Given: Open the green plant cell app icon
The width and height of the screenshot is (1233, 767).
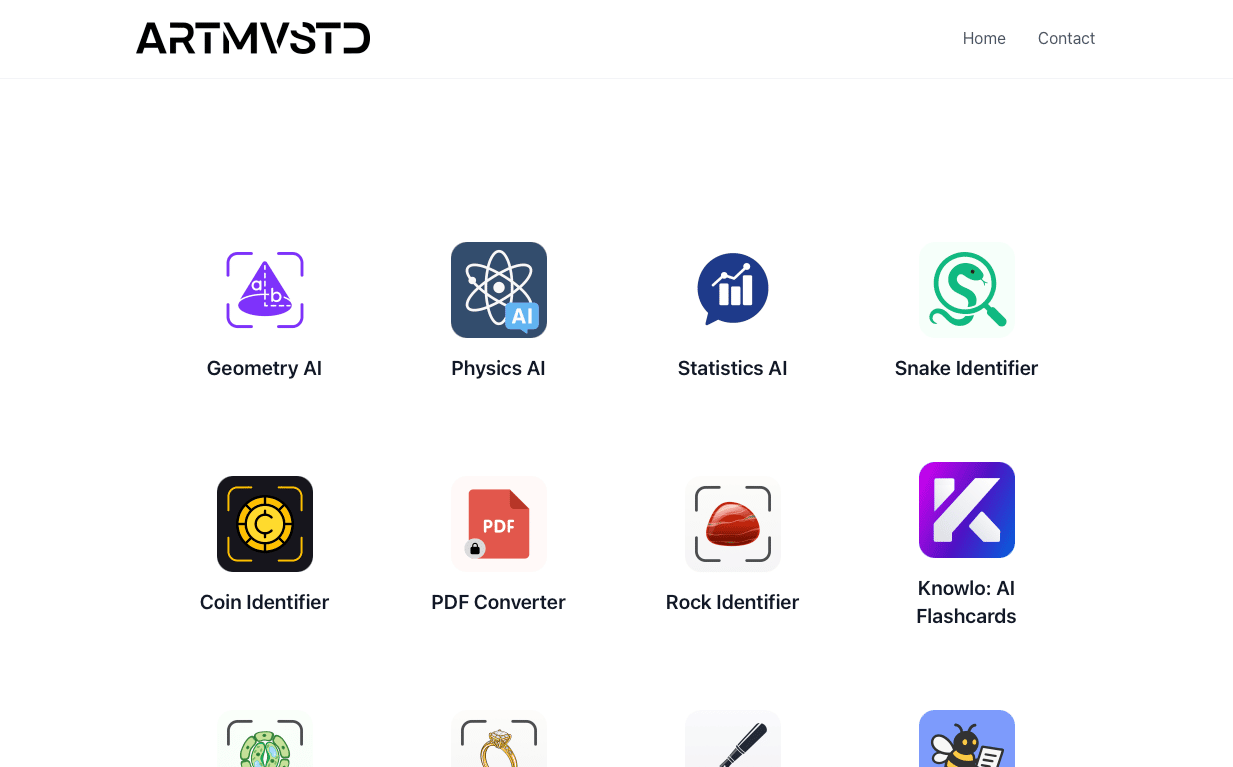Looking at the screenshot, I should (x=265, y=739).
